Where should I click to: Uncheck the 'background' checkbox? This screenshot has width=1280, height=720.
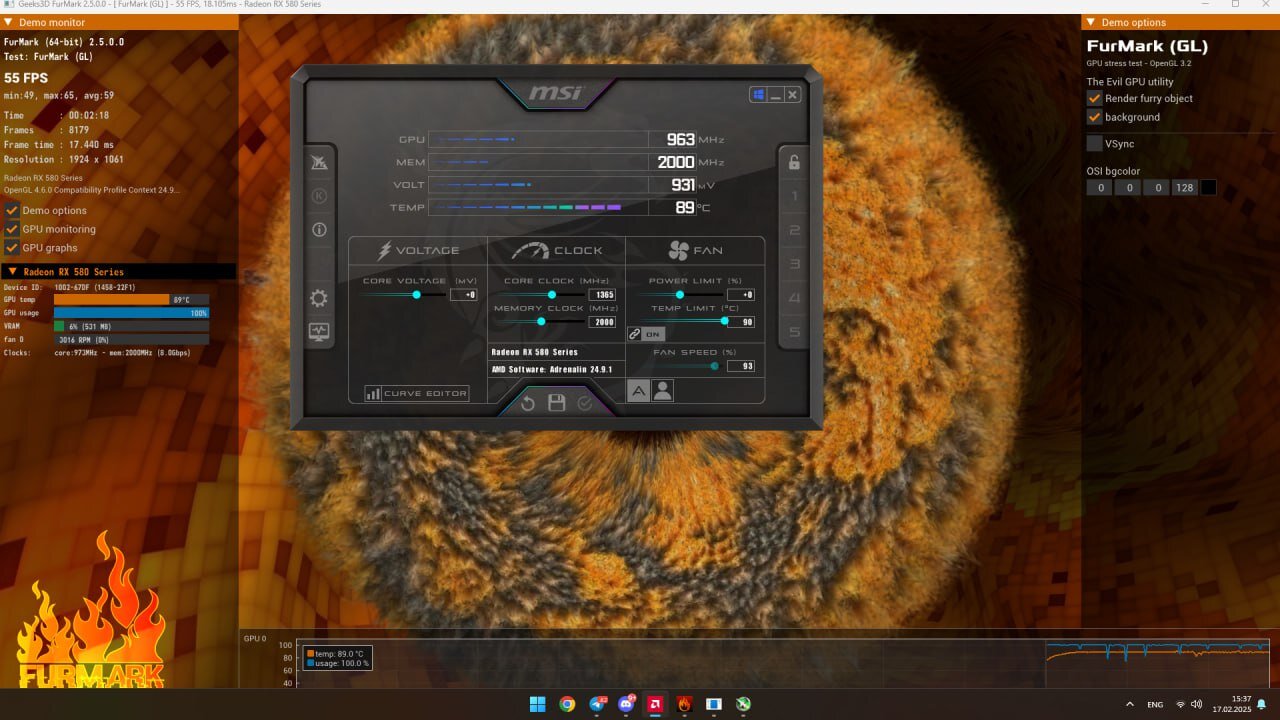click(1095, 117)
